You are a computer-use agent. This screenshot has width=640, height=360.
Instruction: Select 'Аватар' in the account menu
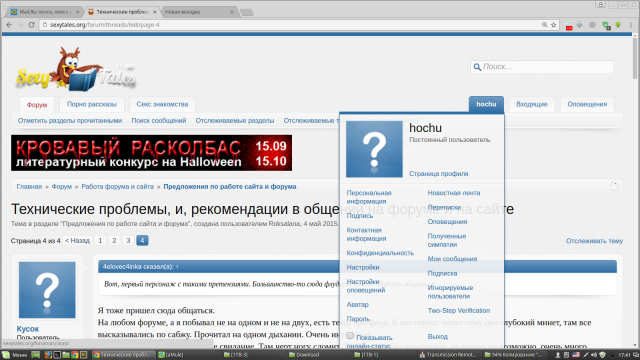click(358, 304)
